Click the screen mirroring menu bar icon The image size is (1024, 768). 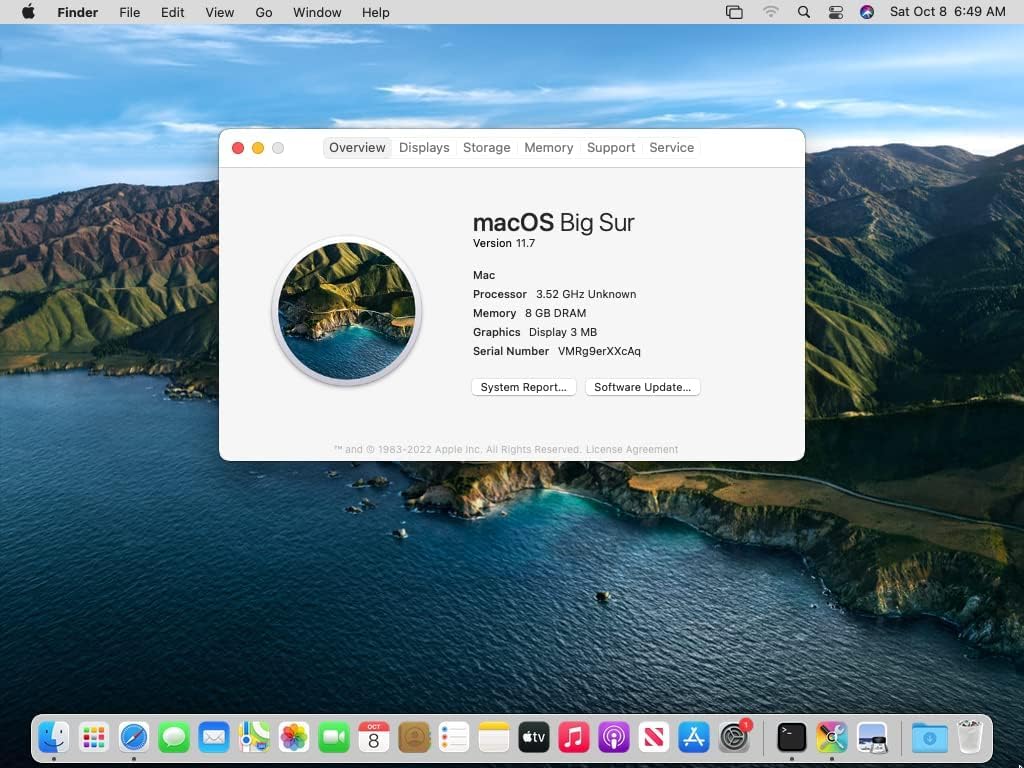tap(734, 12)
